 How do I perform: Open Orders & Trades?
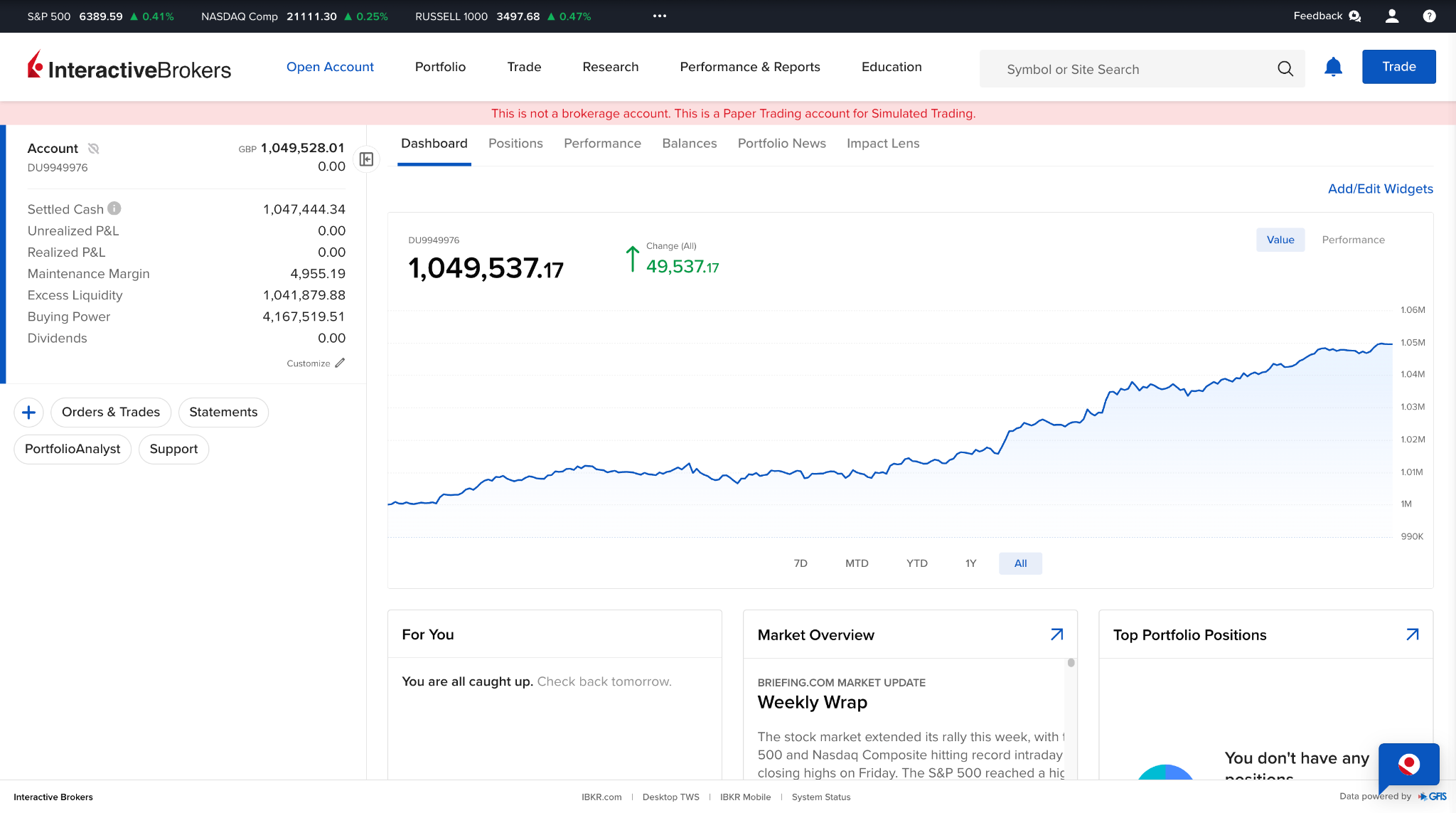click(x=111, y=413)
